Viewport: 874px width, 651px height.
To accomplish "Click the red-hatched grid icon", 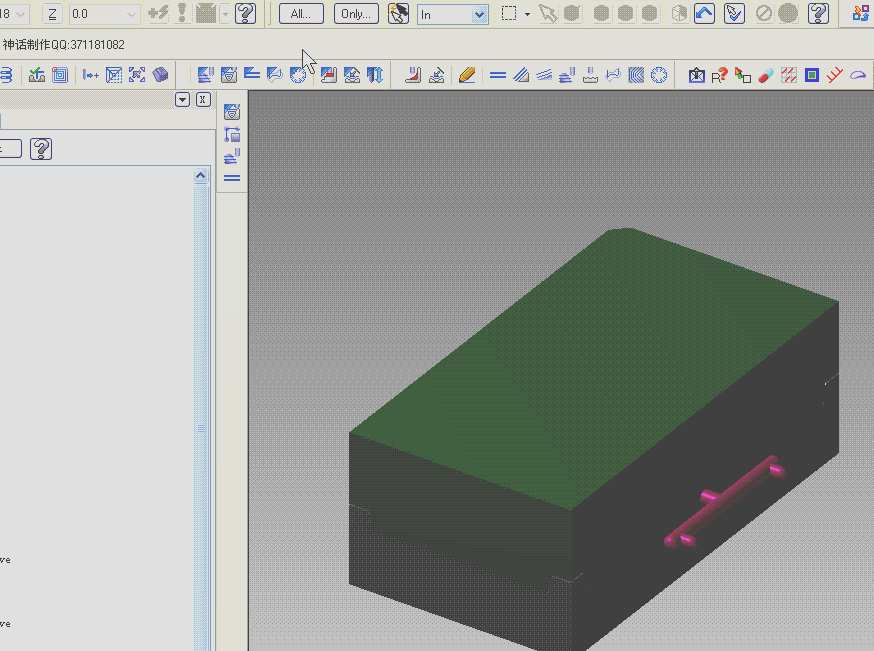I will (x=789, y=75).
